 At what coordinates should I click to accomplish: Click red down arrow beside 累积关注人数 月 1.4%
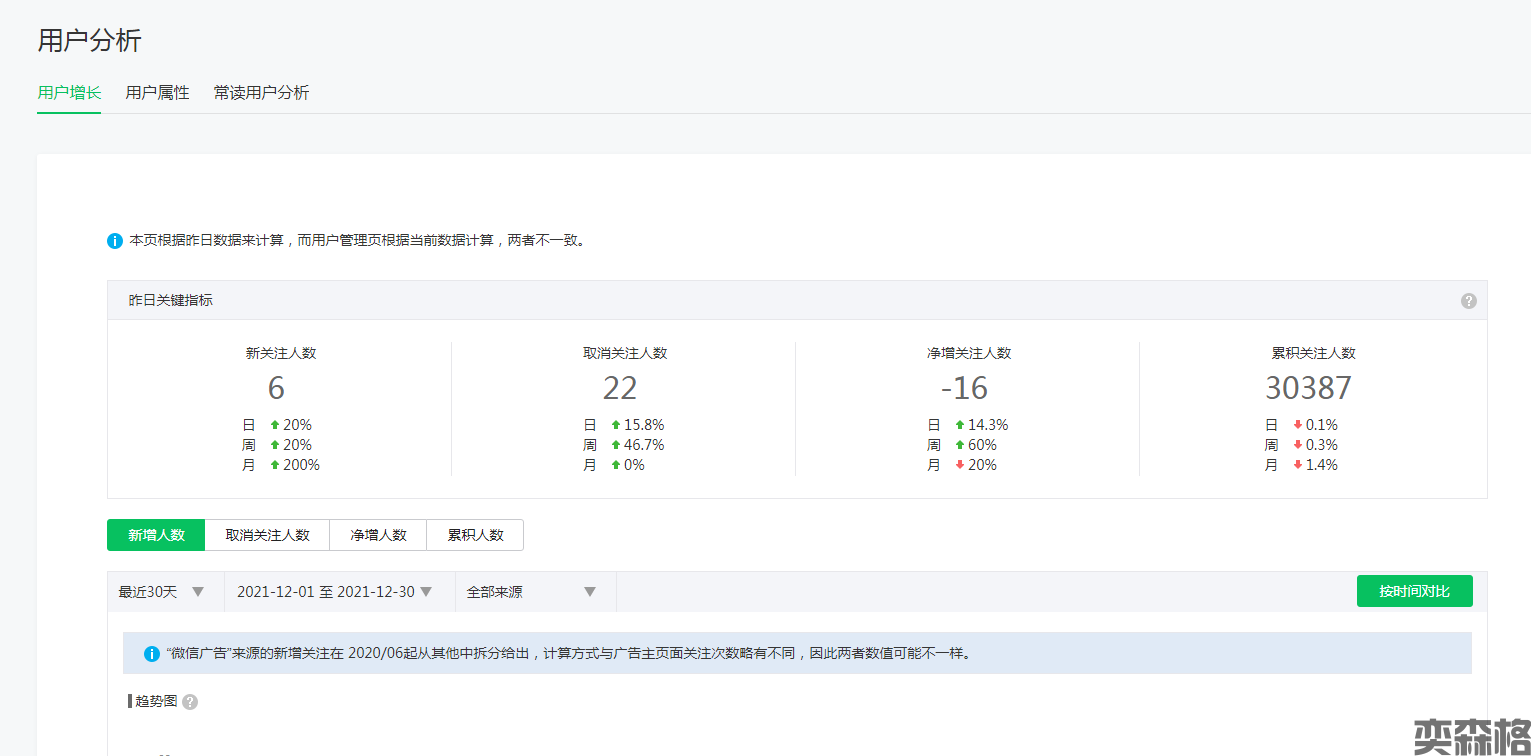1298,465
